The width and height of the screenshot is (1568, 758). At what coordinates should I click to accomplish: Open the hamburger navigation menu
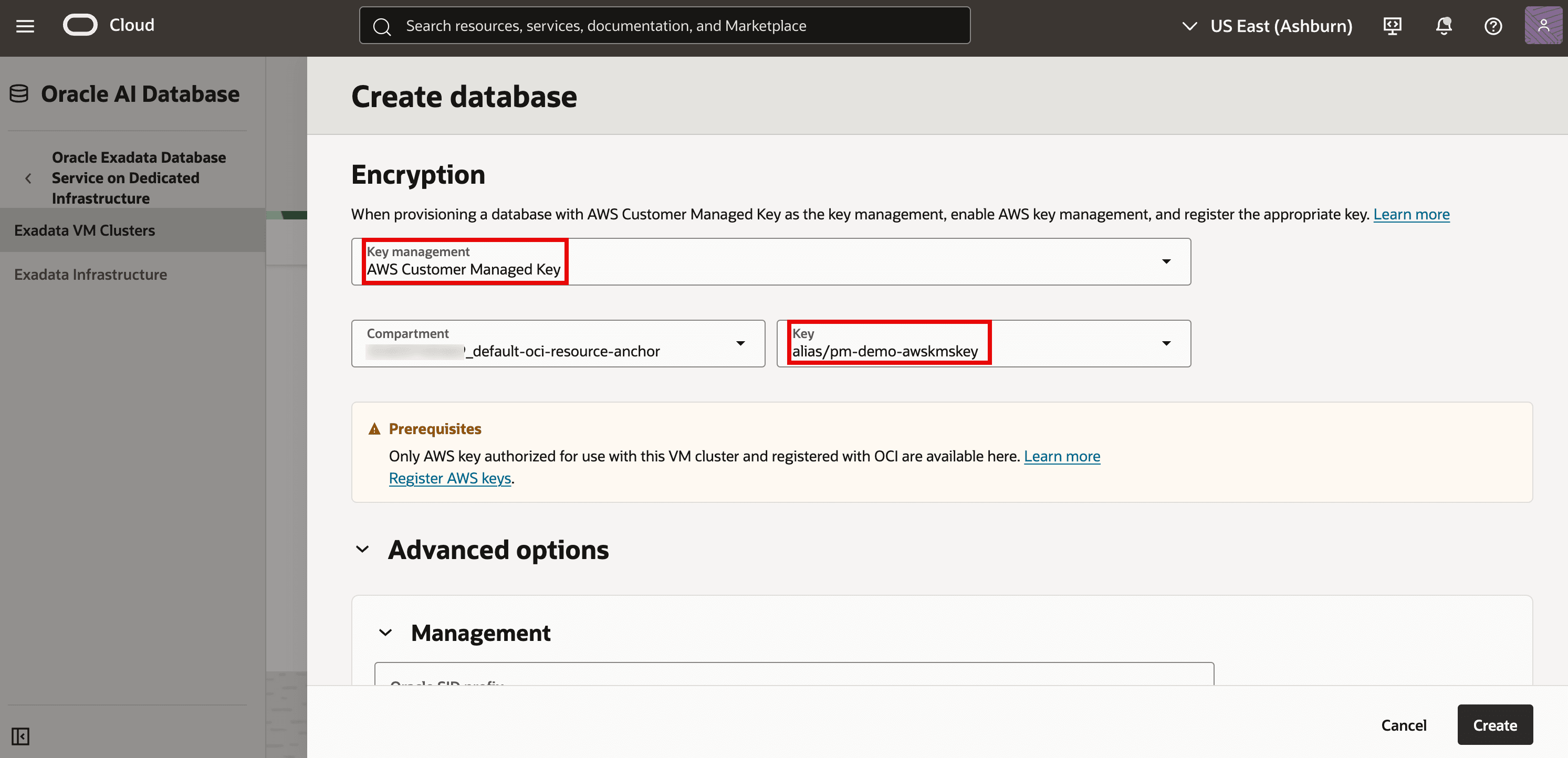coord(25,26)
